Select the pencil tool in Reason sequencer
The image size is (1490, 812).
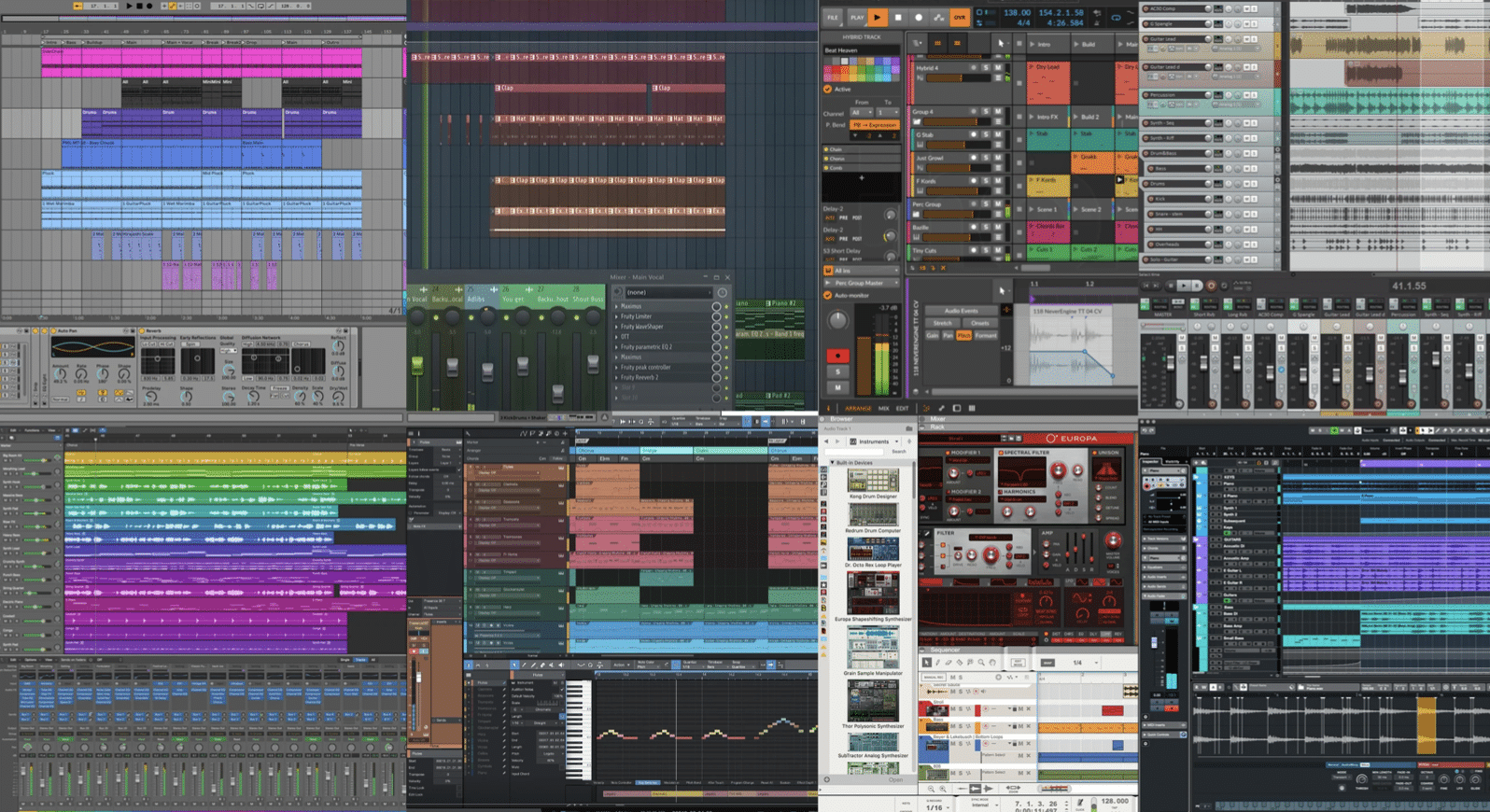point(938,663)
